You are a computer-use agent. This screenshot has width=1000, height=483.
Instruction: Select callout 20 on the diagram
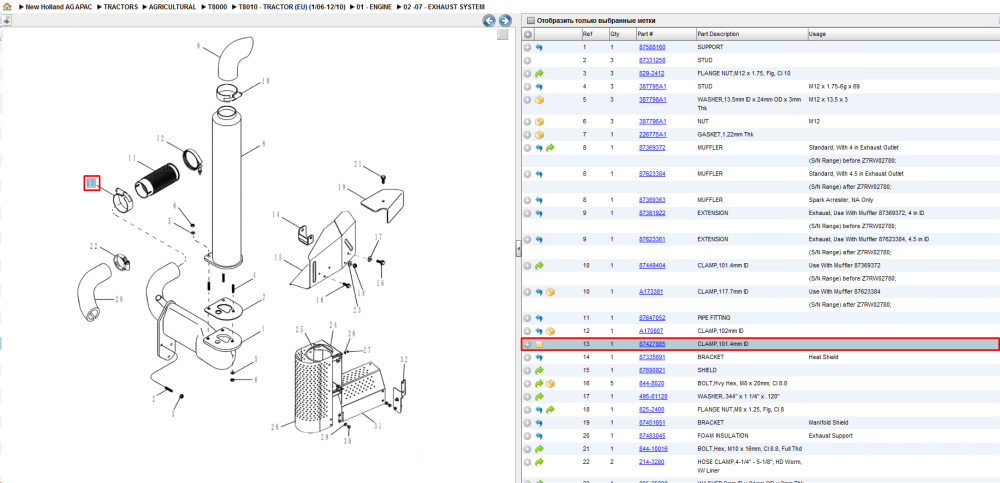[x=119, y=298]
